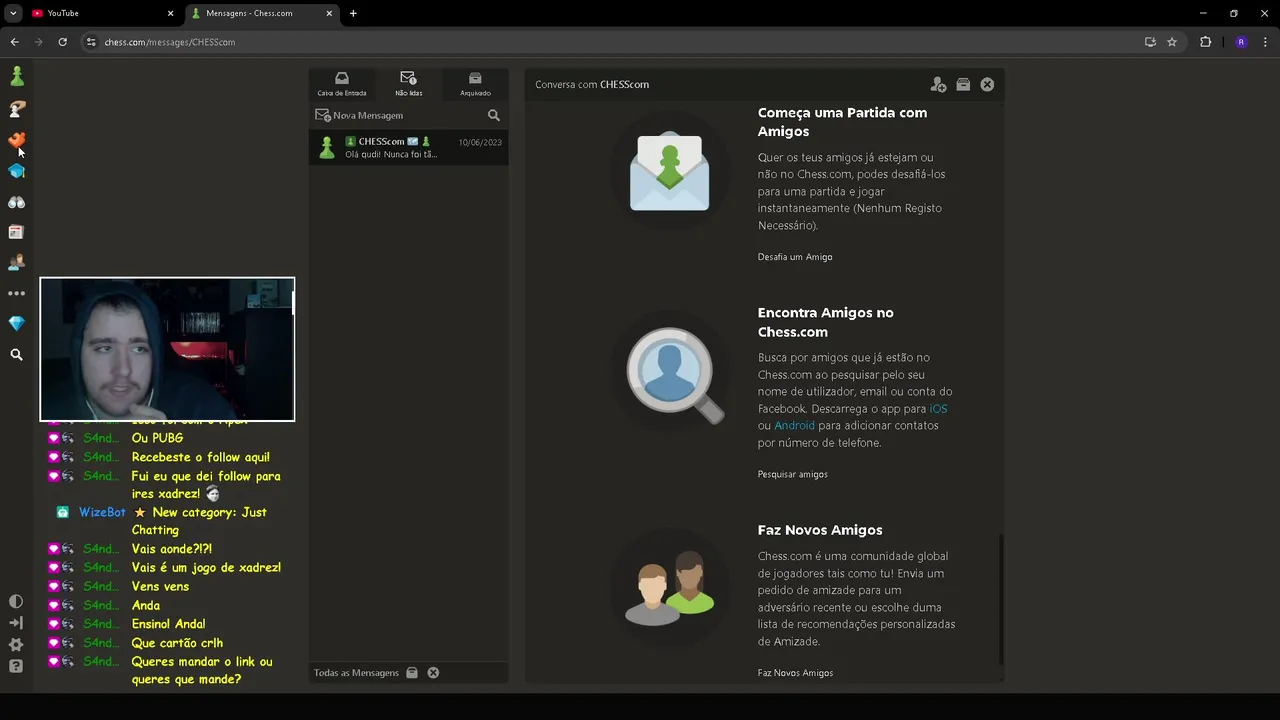This screenshot has height=720, width=1280.
Task: Open the Chrome profile avatar
Action: click(1241, 42)
